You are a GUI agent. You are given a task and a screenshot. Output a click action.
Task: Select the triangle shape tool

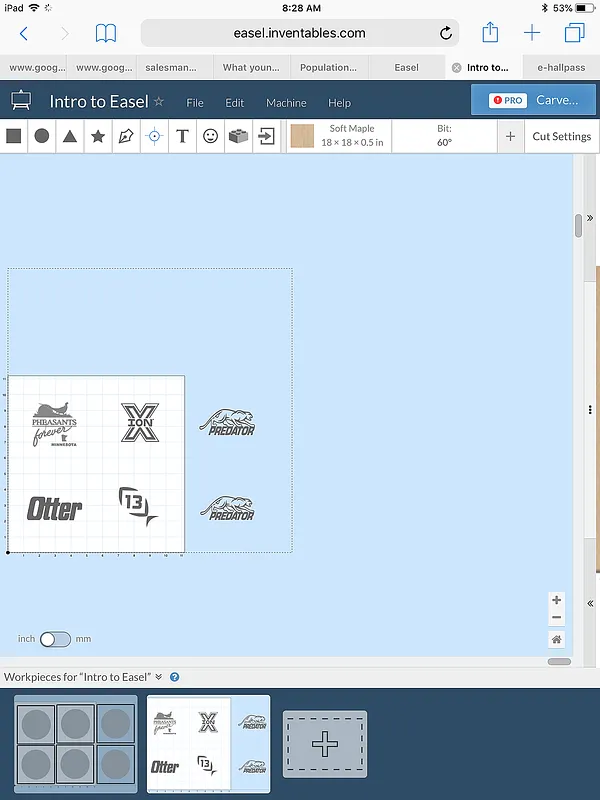pos(70,137)
